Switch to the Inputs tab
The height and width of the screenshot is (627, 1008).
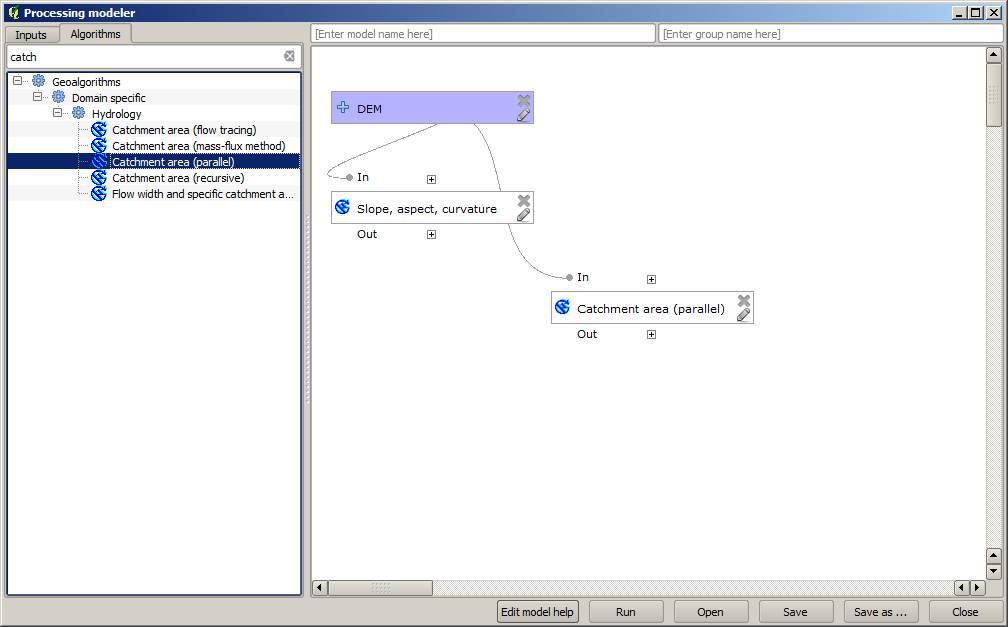pos(31,35)
